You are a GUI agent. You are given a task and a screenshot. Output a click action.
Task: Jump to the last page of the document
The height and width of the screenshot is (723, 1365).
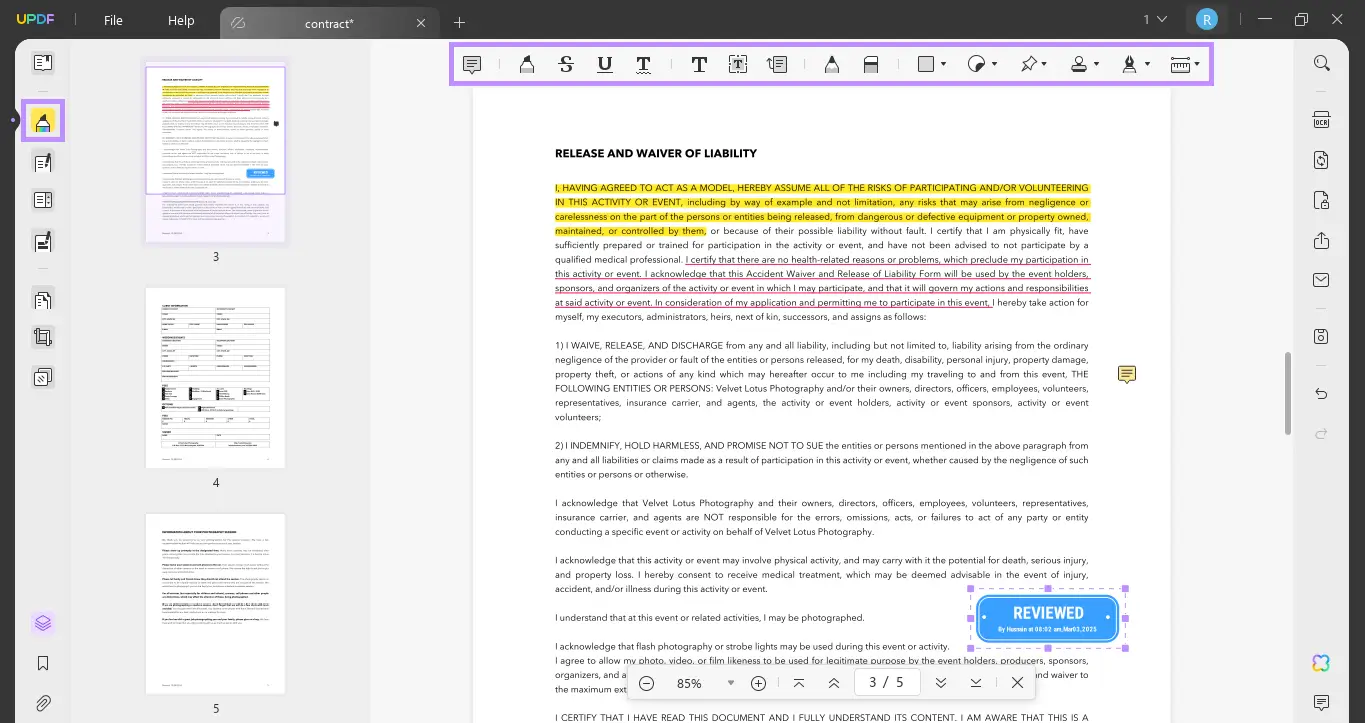(x=975, y=683)
